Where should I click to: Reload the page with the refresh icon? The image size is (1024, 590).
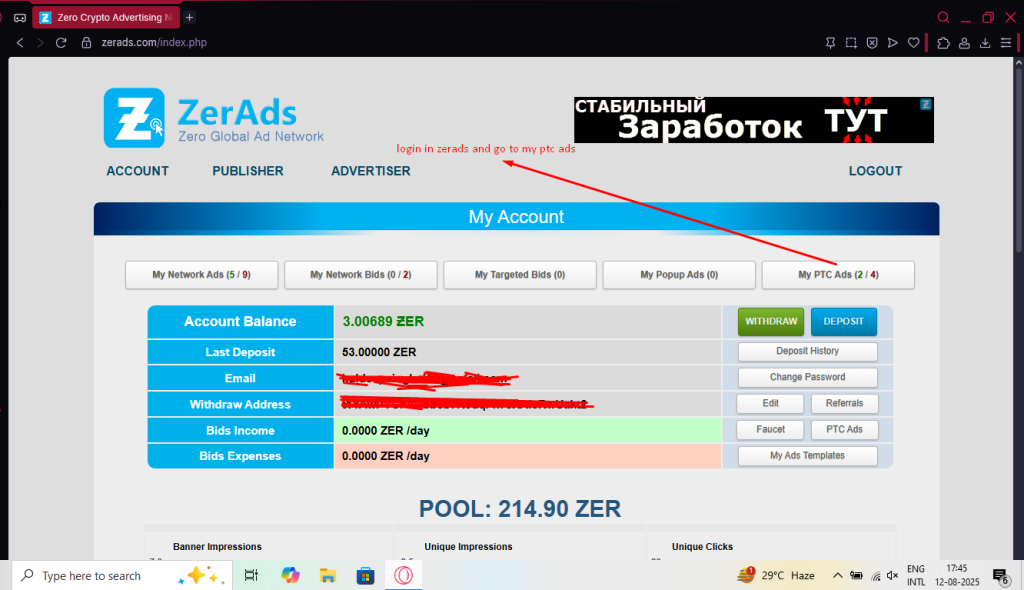coord(61,43)
